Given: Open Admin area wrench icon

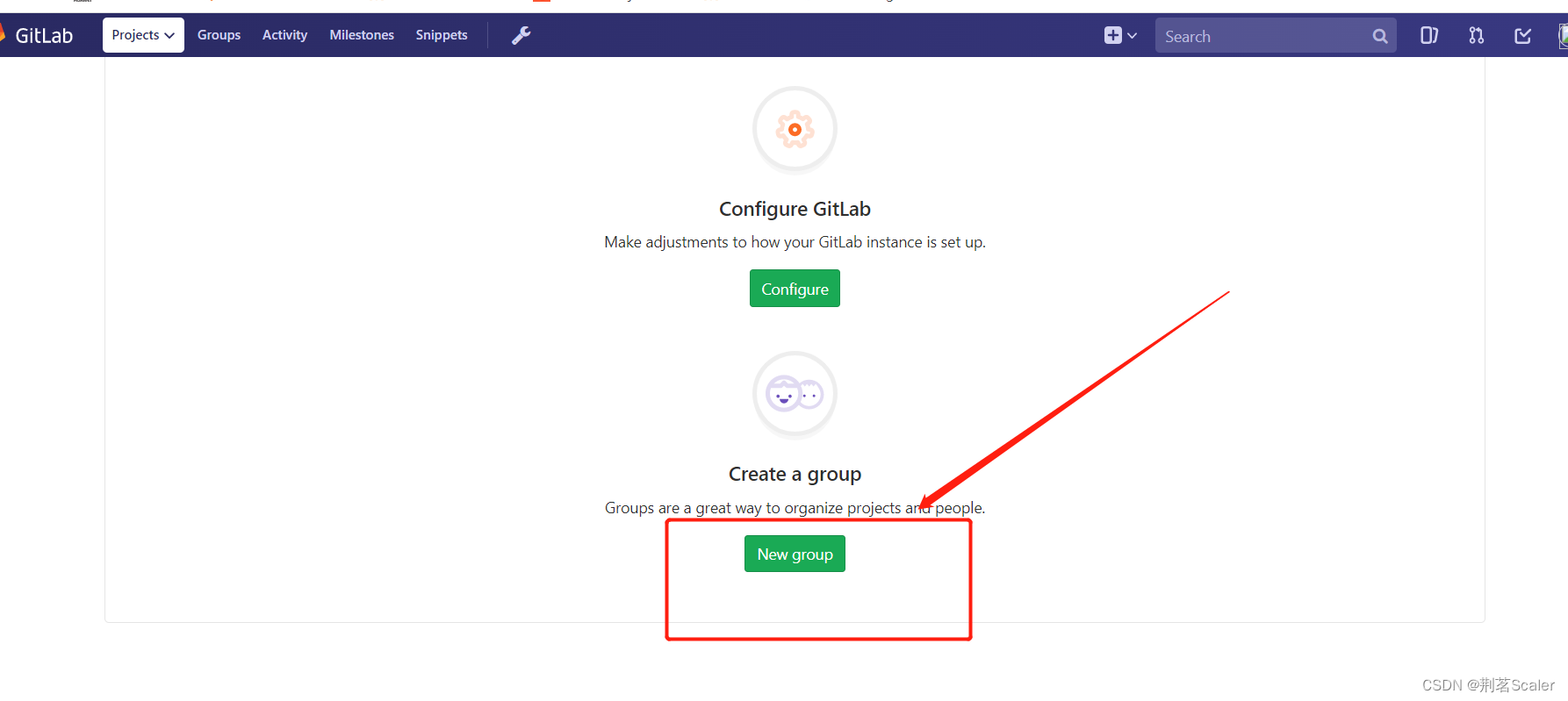Looking at the screenshot, I should tap(521, 35).
